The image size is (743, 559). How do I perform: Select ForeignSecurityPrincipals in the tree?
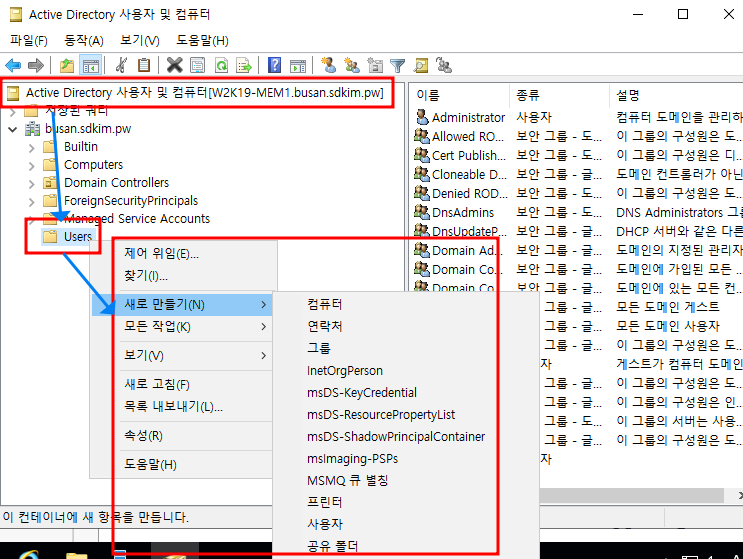click(x=131, y=201)
